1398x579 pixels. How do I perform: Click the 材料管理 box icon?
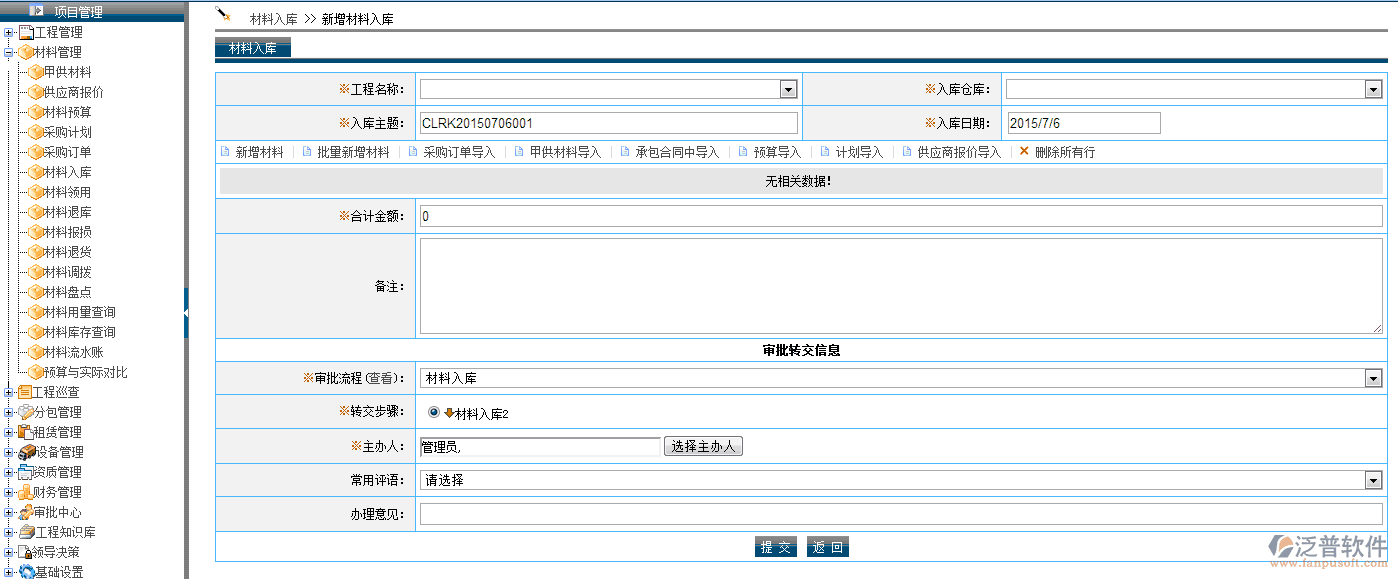tap(26, 52)
